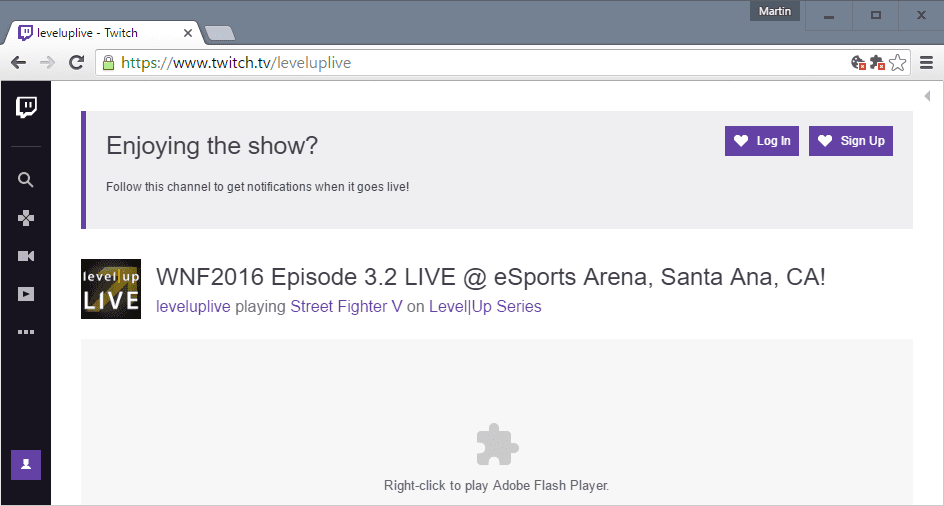944x506 pixels.
Task: Click the 'Enjoying the show?' heading
Action: pos(212,146)
